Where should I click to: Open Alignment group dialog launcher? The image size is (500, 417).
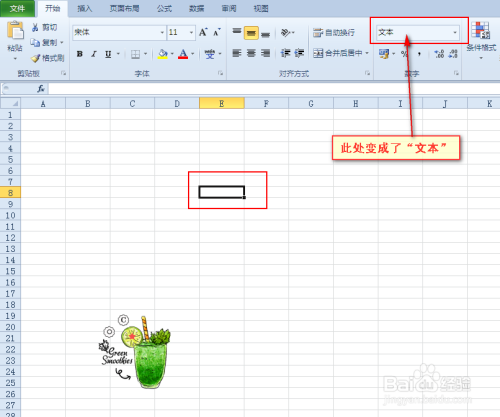[x=367, y=73]
